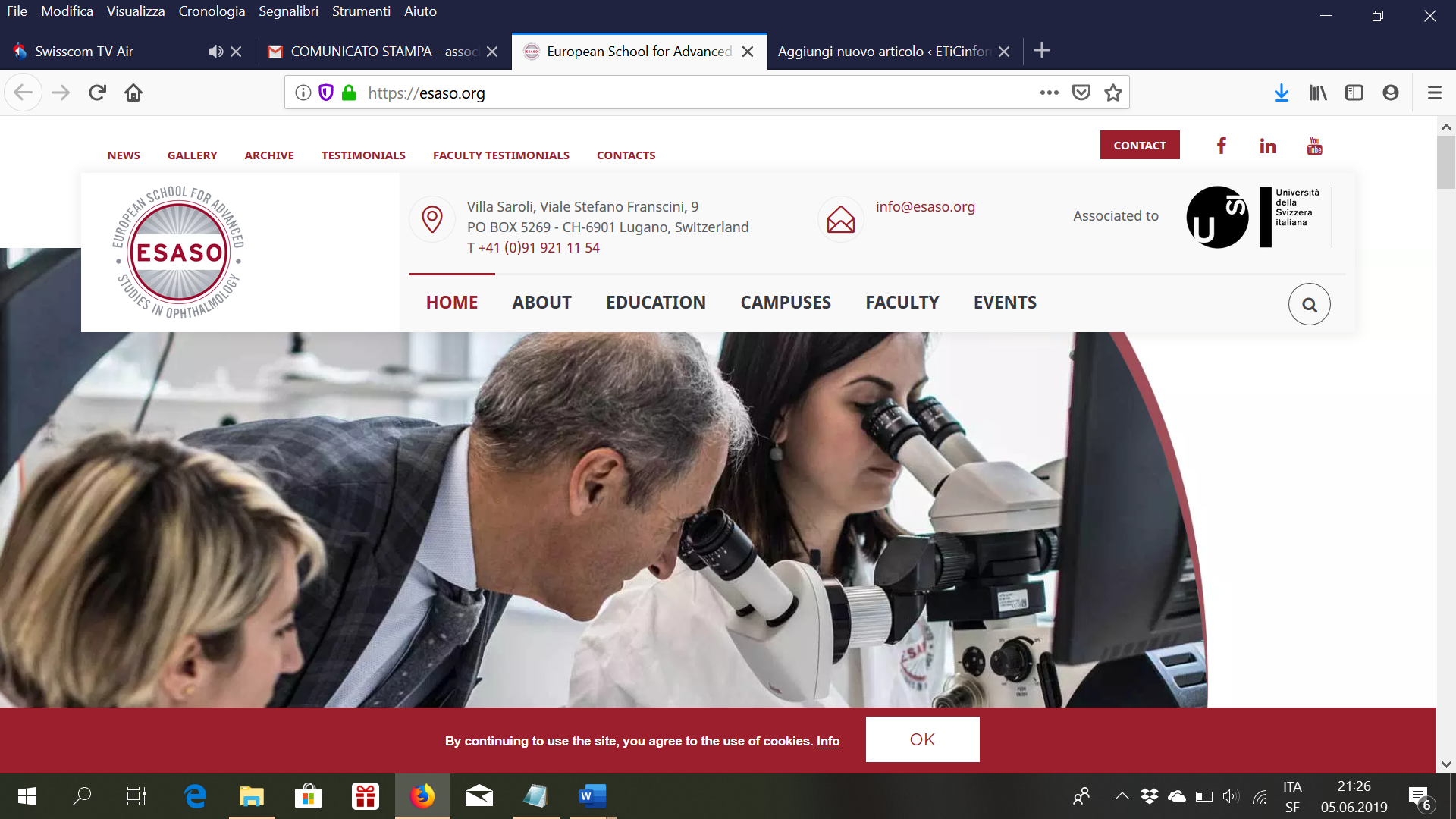
Task: Open the TESTIMONIALS link
Action: pyautogui.click(x=363, y=155)
